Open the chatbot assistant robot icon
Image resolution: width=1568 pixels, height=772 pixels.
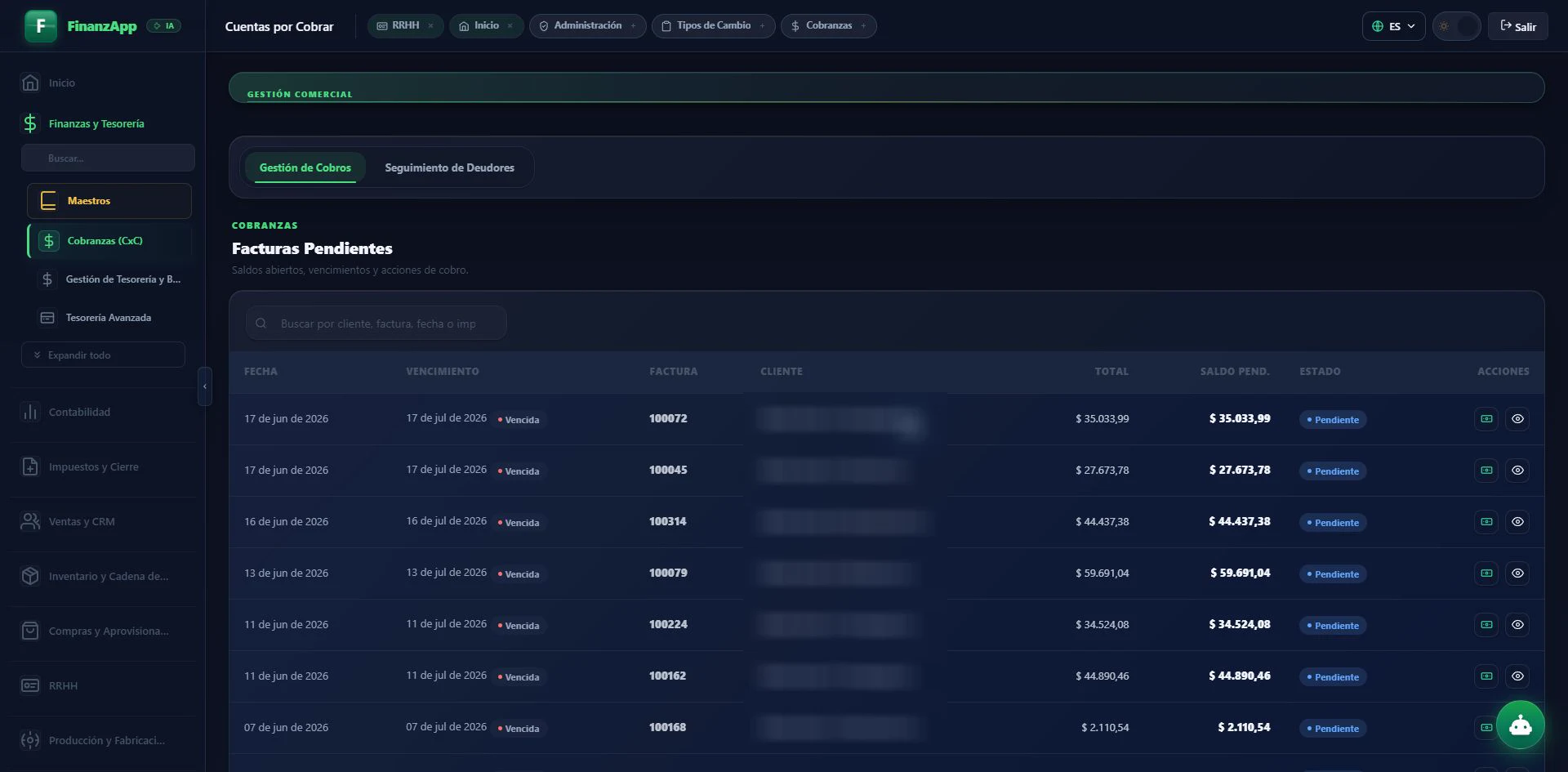click(1520, 725)
